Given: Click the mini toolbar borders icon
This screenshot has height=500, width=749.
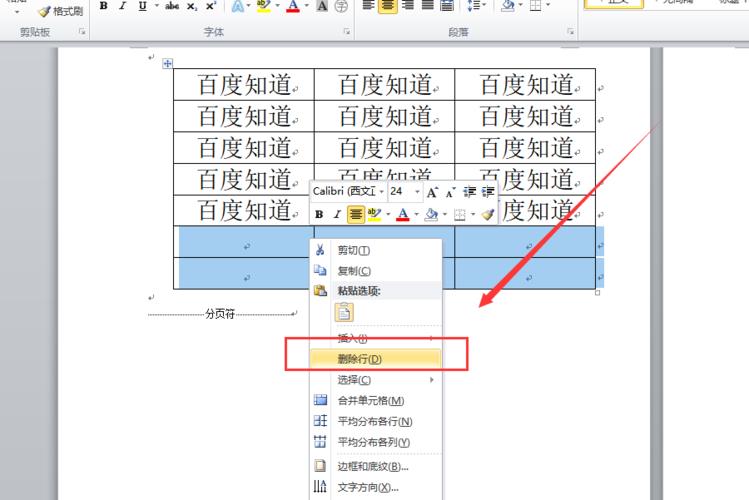Looking at the screenshot, I should (x=460, y=214).
